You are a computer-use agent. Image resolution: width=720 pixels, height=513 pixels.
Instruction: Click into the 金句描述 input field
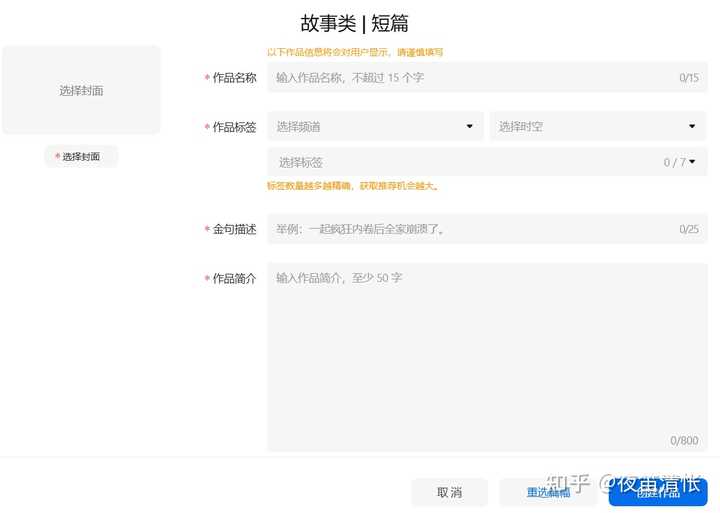tap(470, 229)
